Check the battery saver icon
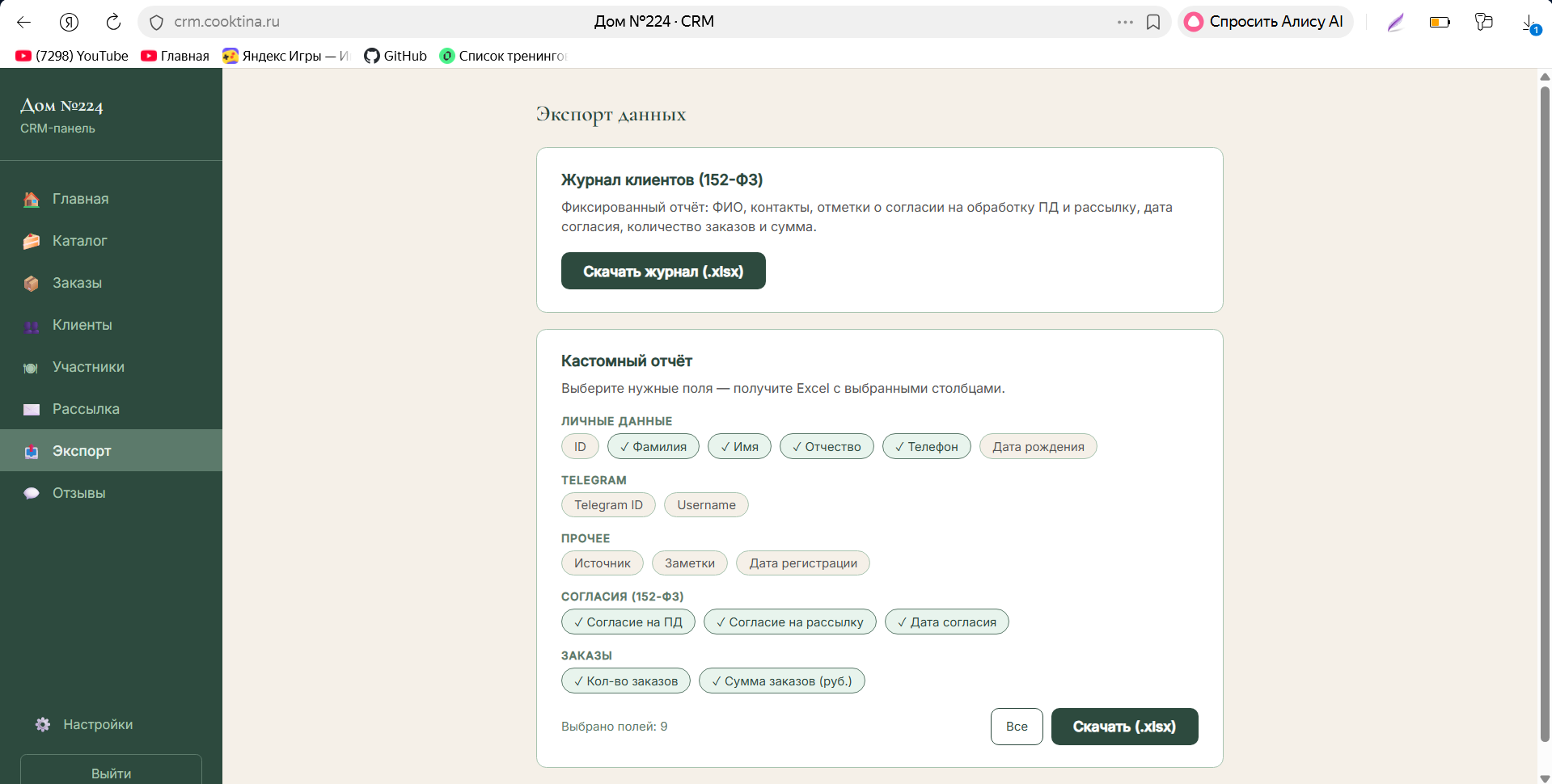This screenshot has width=1552, height=784. (1440, 22)
